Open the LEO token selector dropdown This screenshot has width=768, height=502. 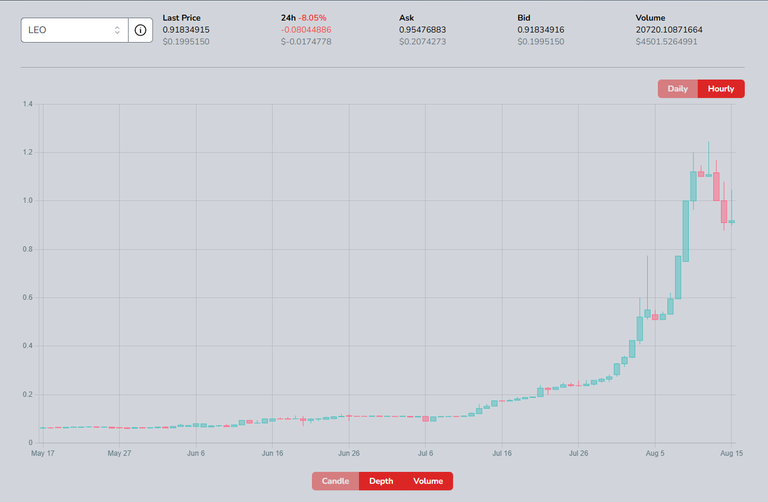[74, 30]
